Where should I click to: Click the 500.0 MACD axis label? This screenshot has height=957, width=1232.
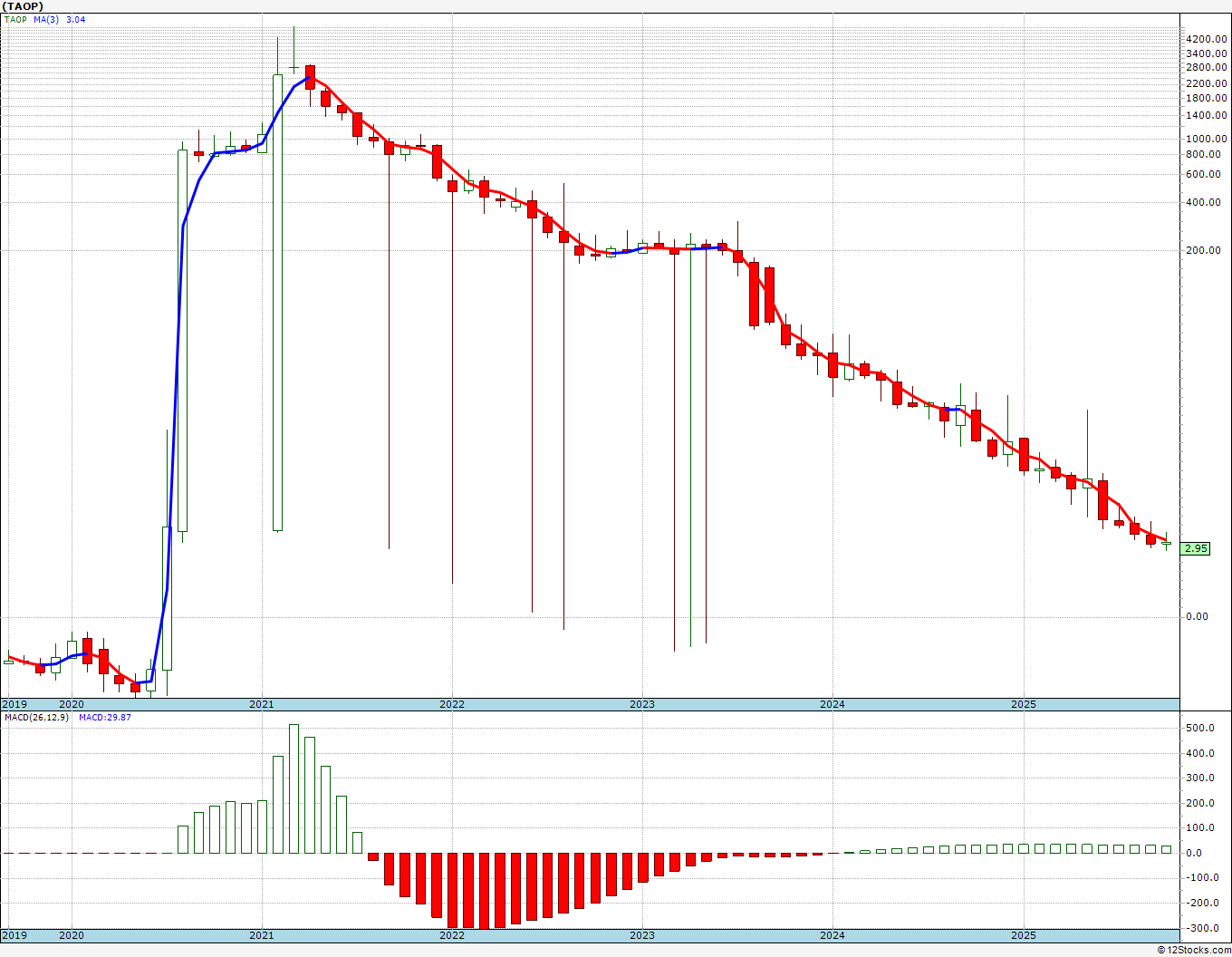1199,729
